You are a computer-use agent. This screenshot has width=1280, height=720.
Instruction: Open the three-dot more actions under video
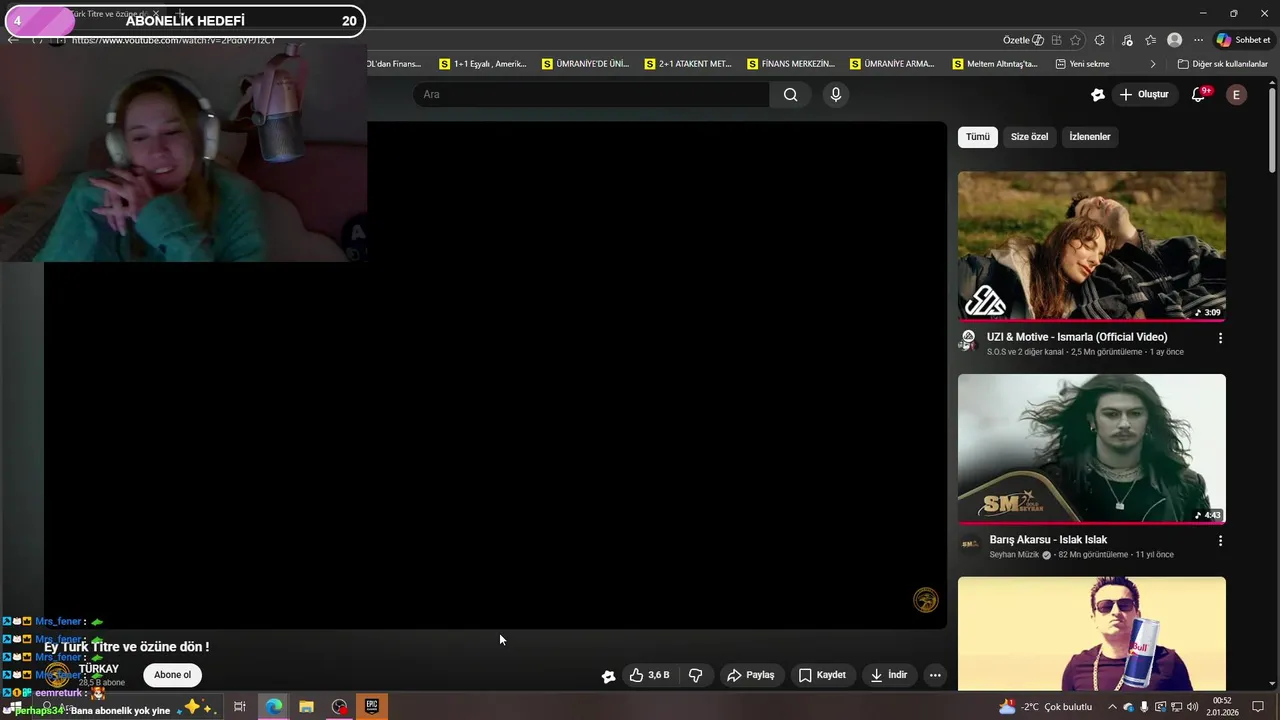pos(935,675)
